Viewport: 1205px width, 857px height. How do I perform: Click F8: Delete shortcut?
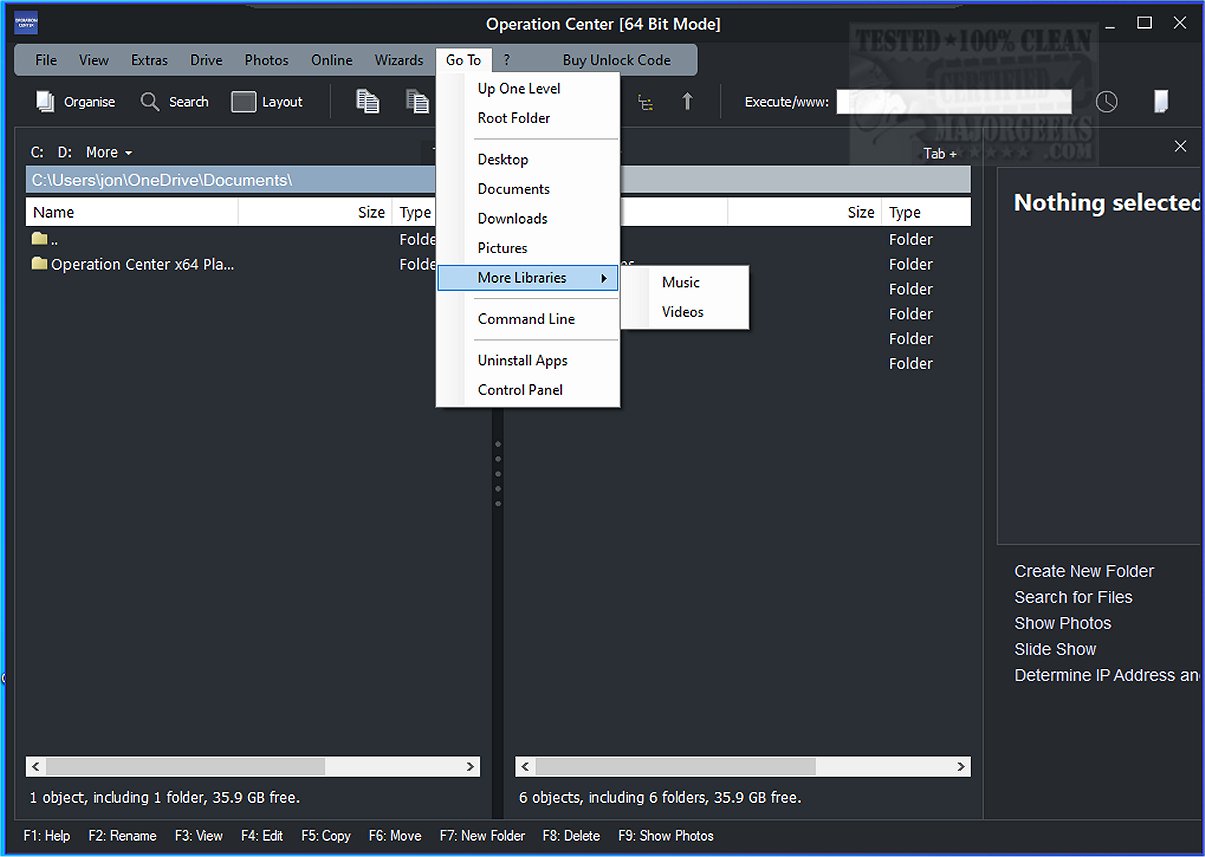(571, 836)
